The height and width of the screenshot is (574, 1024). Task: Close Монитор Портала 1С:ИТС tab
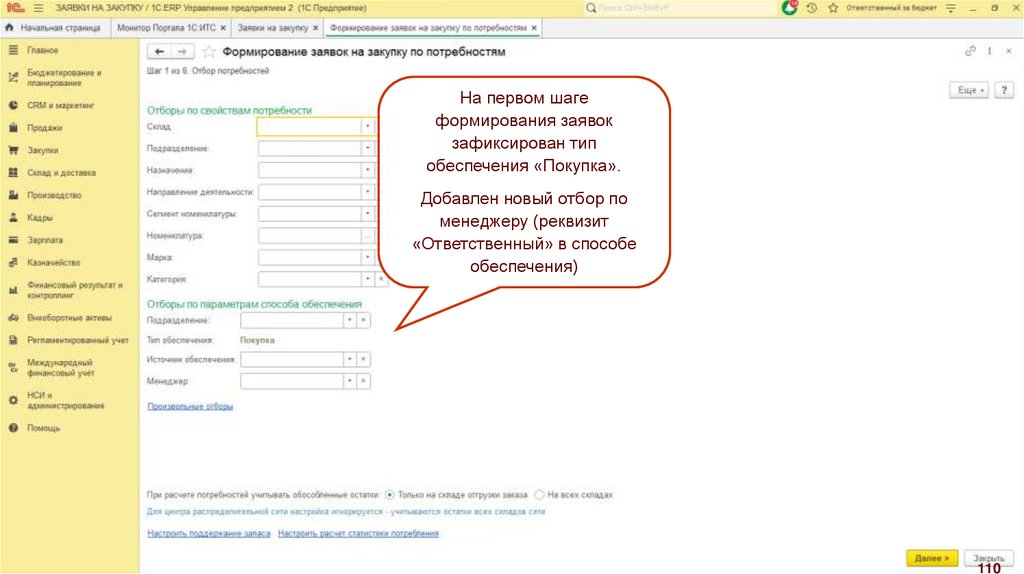click(x=223, y=28)
